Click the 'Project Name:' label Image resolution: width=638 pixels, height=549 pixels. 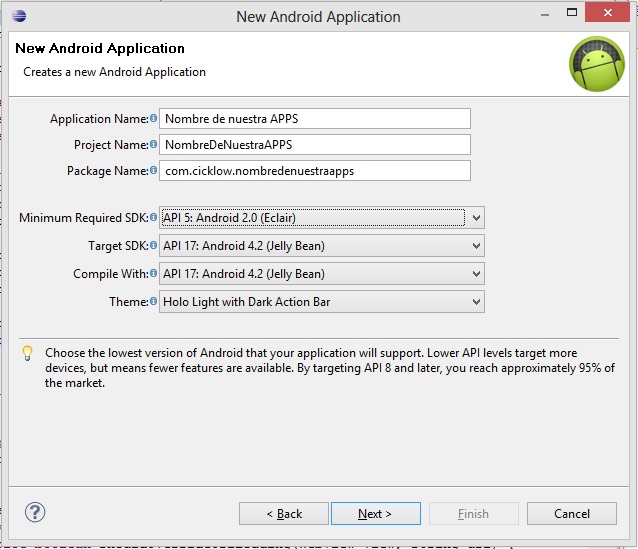click(111, 145)
